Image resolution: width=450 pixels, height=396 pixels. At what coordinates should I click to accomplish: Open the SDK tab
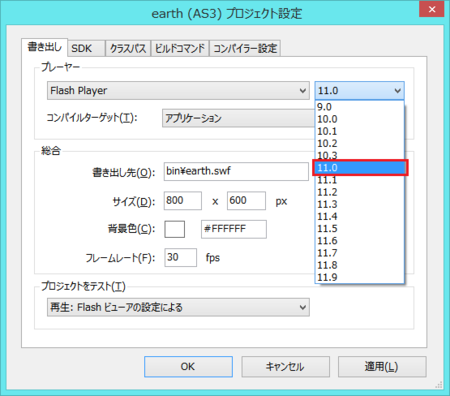(86, 49)
